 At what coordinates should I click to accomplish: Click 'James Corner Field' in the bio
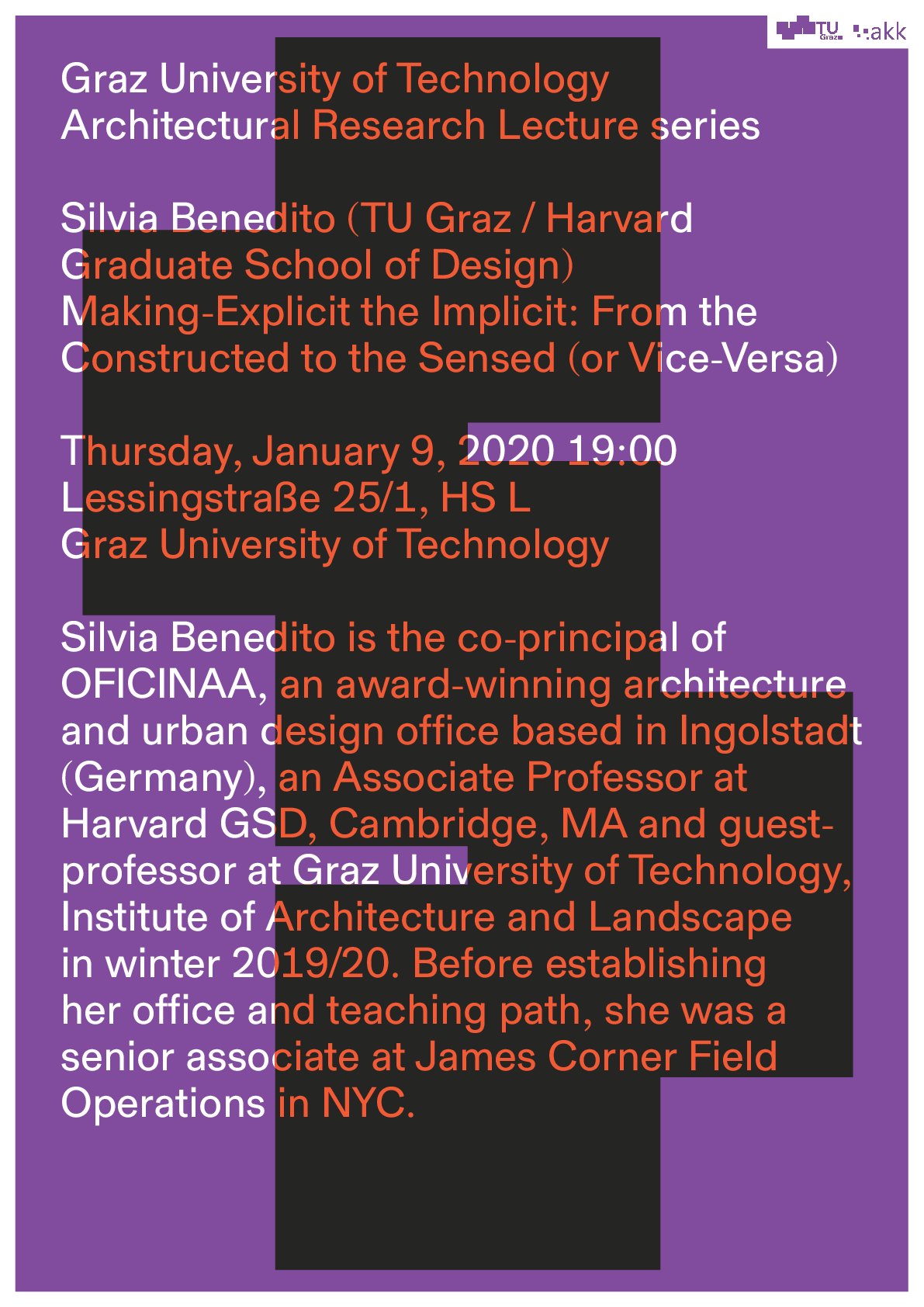pyautogui.click(x=596, y=1057)
